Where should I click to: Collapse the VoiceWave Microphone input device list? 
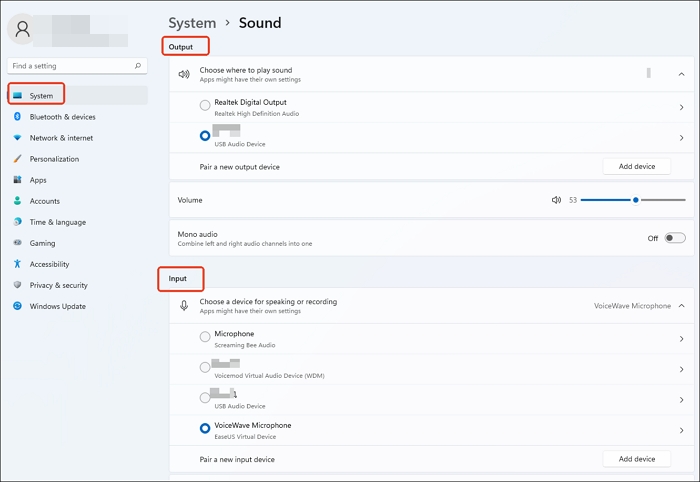tap(681, 305)
